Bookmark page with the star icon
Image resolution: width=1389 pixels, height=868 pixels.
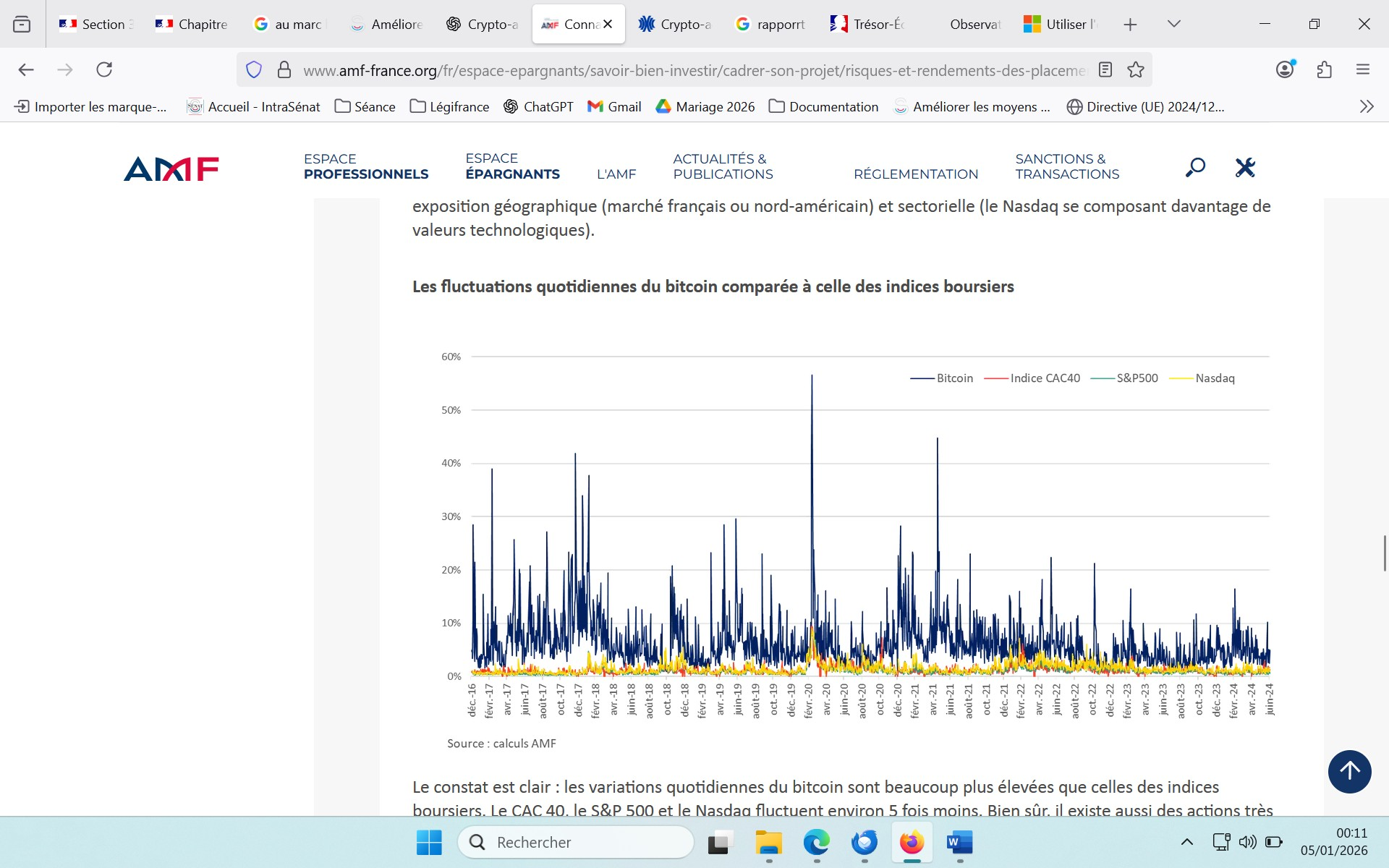(x=1136, y=70)
